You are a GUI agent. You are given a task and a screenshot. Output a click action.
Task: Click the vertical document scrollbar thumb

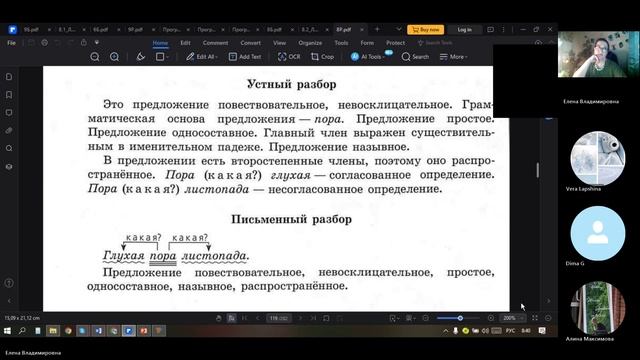tap(538, 170)
